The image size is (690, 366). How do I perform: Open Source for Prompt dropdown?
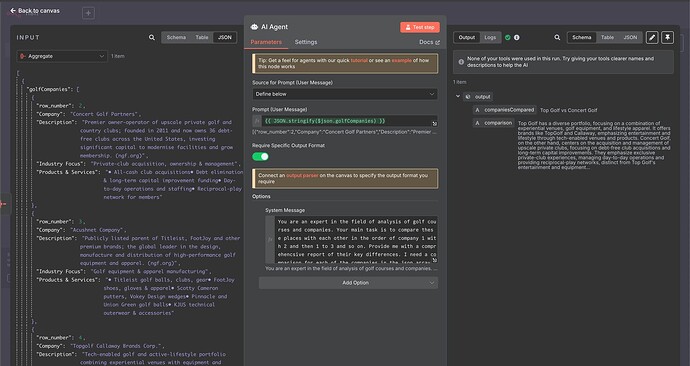tap(345, 94)
